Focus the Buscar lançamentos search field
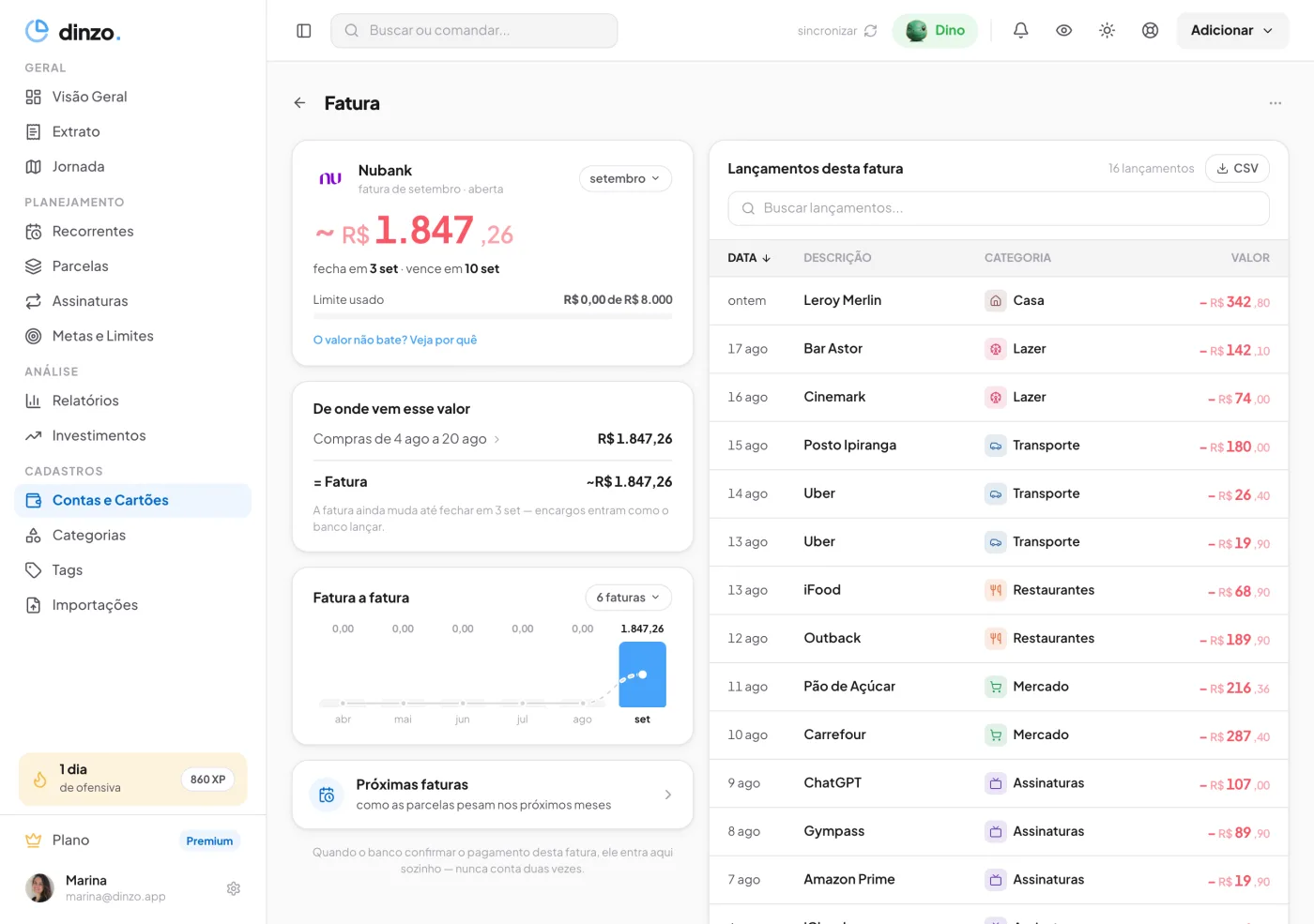 (x=999, y=208)
